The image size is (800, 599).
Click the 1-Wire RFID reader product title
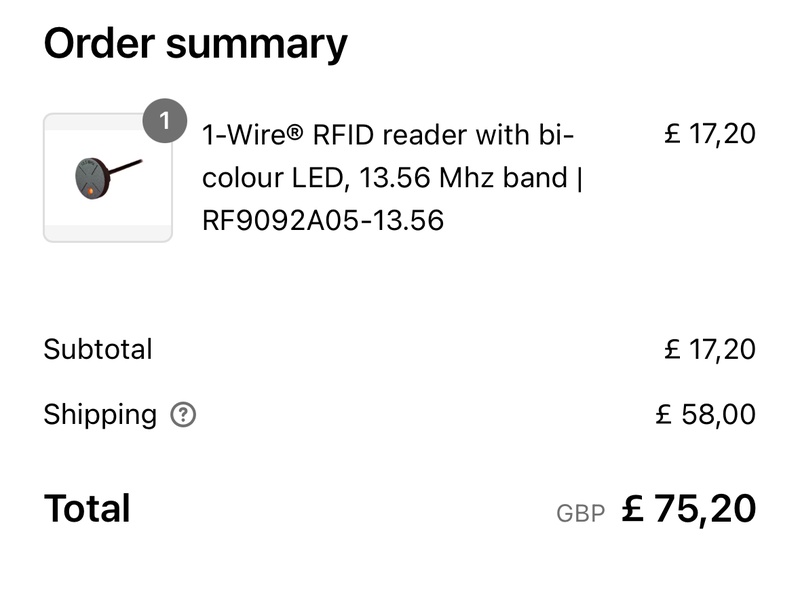click(392, 178)
